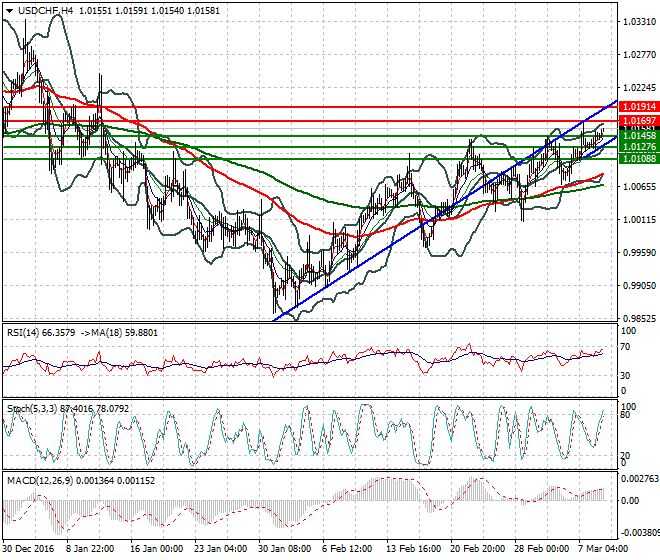The image size is (660, 560).
Task: Click the 0.99050 price scale value
Action: point(639,285)
